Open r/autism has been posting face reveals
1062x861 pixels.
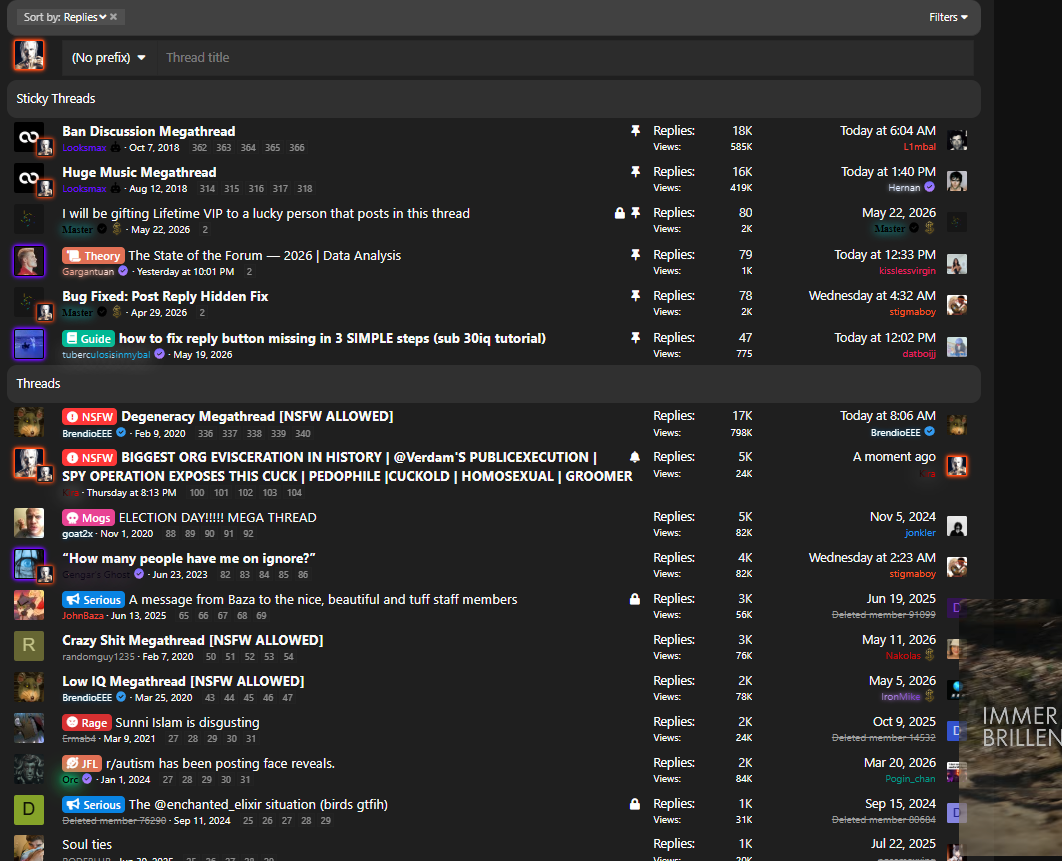click(221, 763)
